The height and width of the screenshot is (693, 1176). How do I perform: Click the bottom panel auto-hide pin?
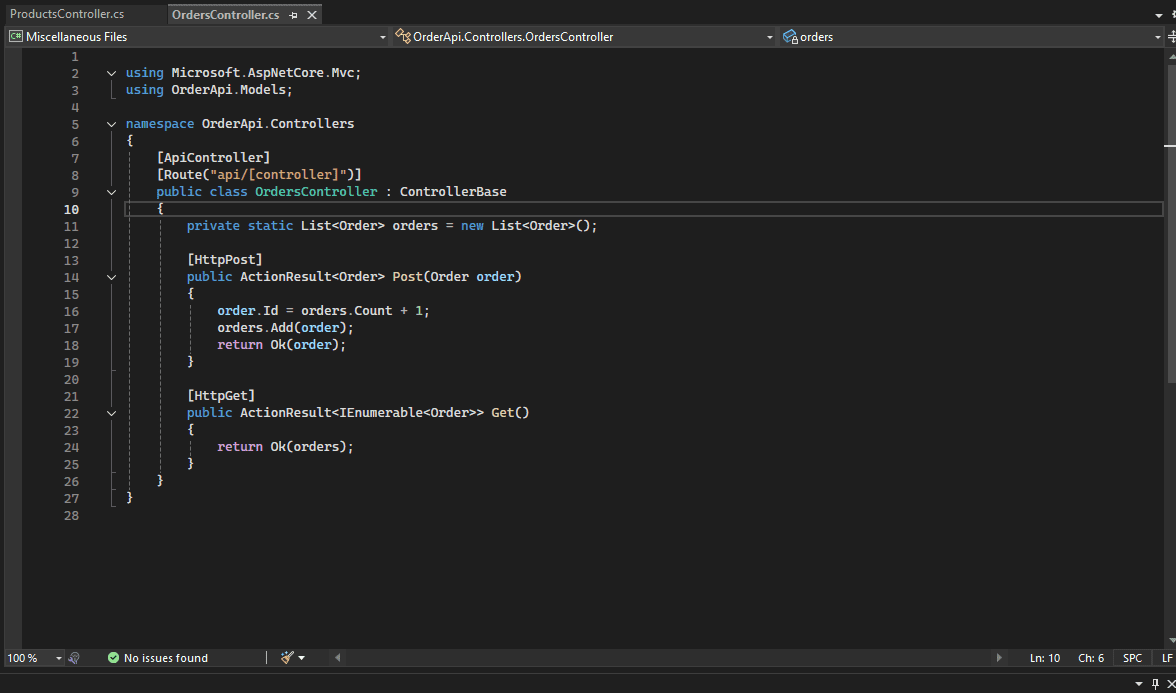tap(1155, 683)
